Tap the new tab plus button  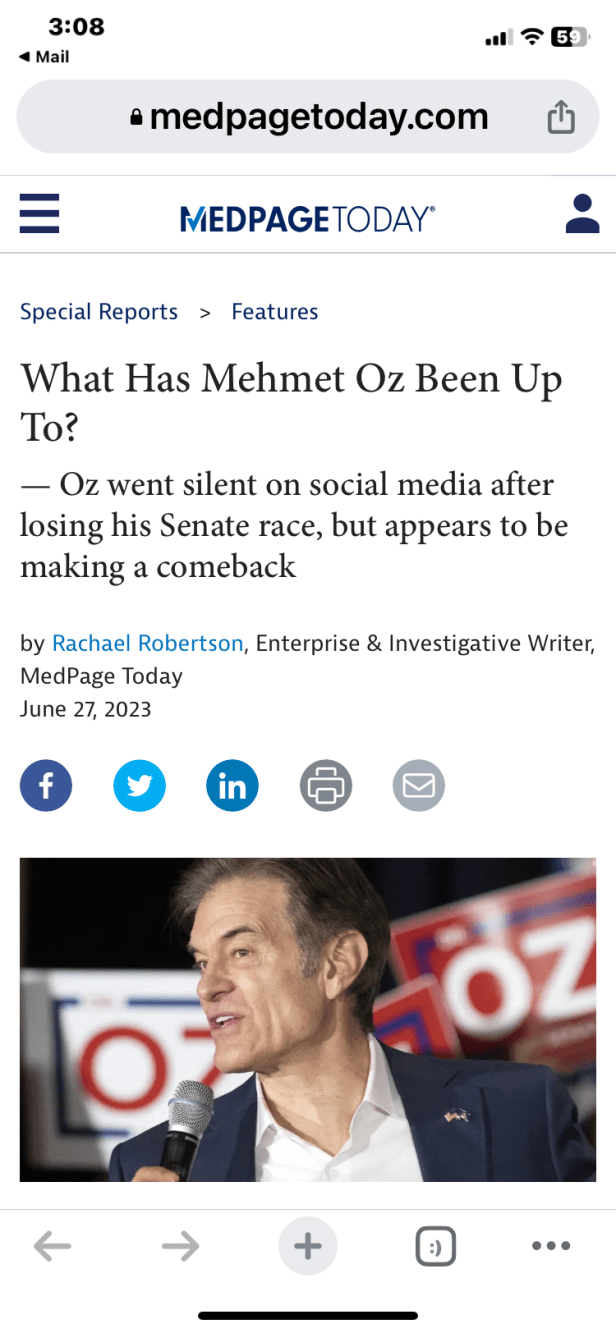coord(307,1246)
